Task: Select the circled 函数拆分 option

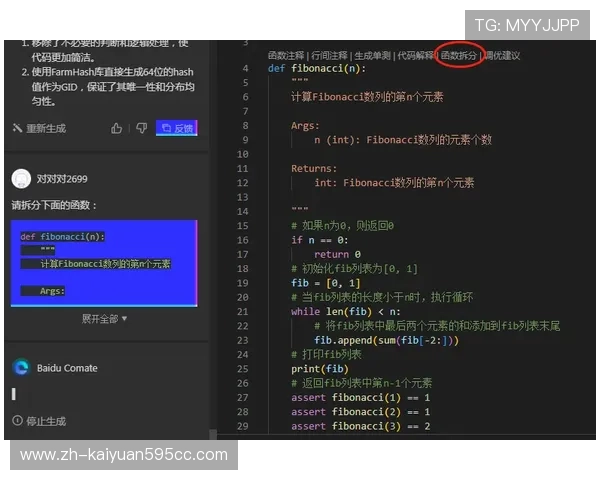Action: (459, 55)
